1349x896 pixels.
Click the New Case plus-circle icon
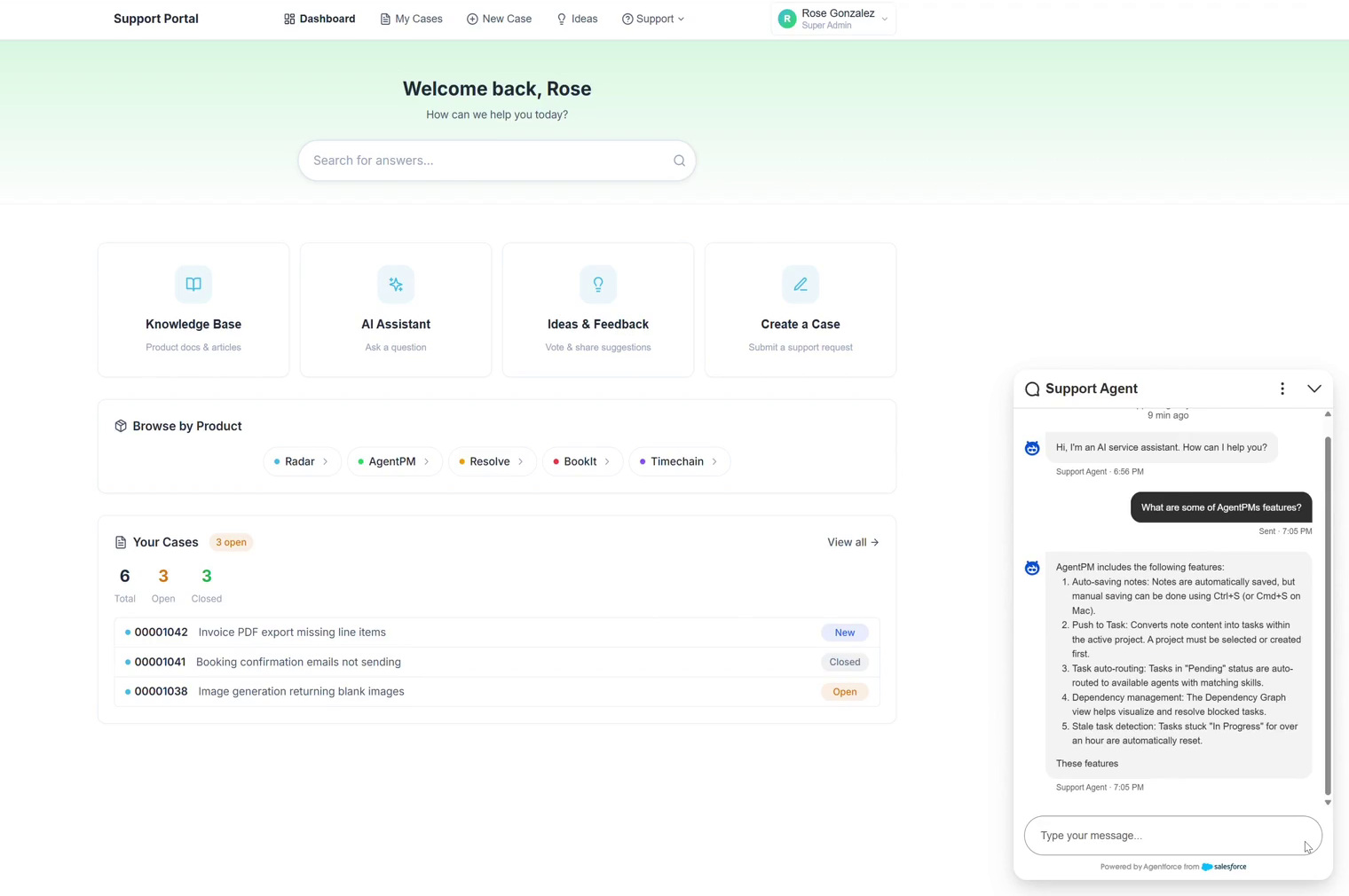(x=472, y=19)
